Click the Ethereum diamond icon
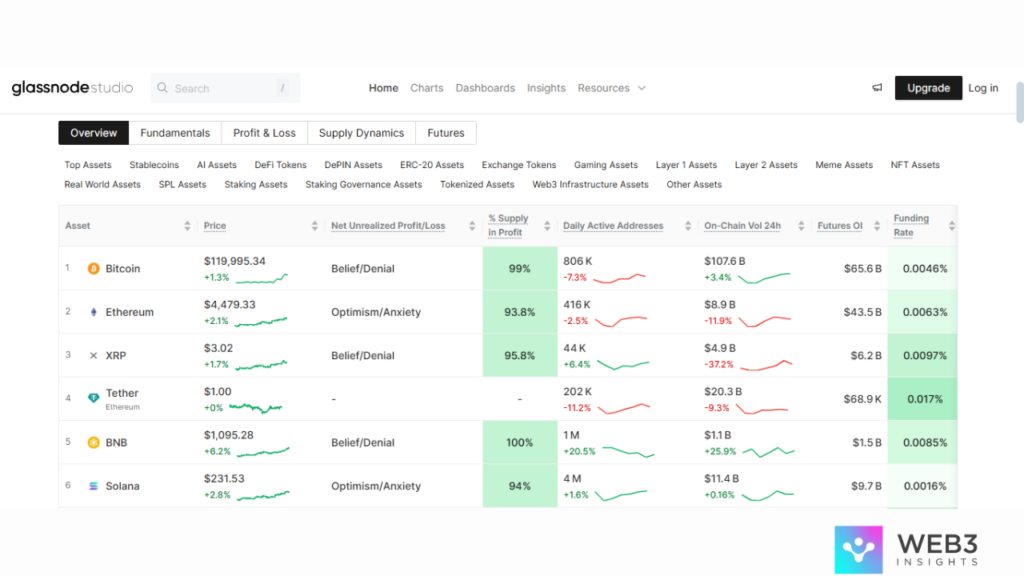The image size is (1024, 576). coord(93,312)
